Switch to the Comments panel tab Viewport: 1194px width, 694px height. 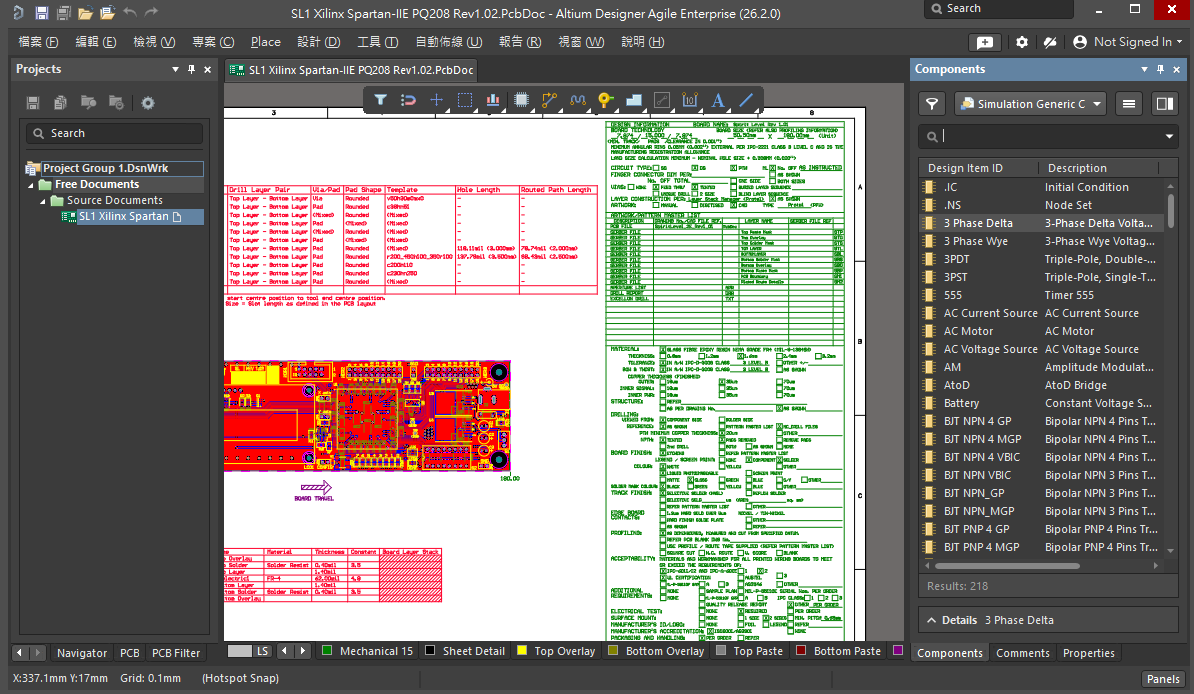[1022, 653]
